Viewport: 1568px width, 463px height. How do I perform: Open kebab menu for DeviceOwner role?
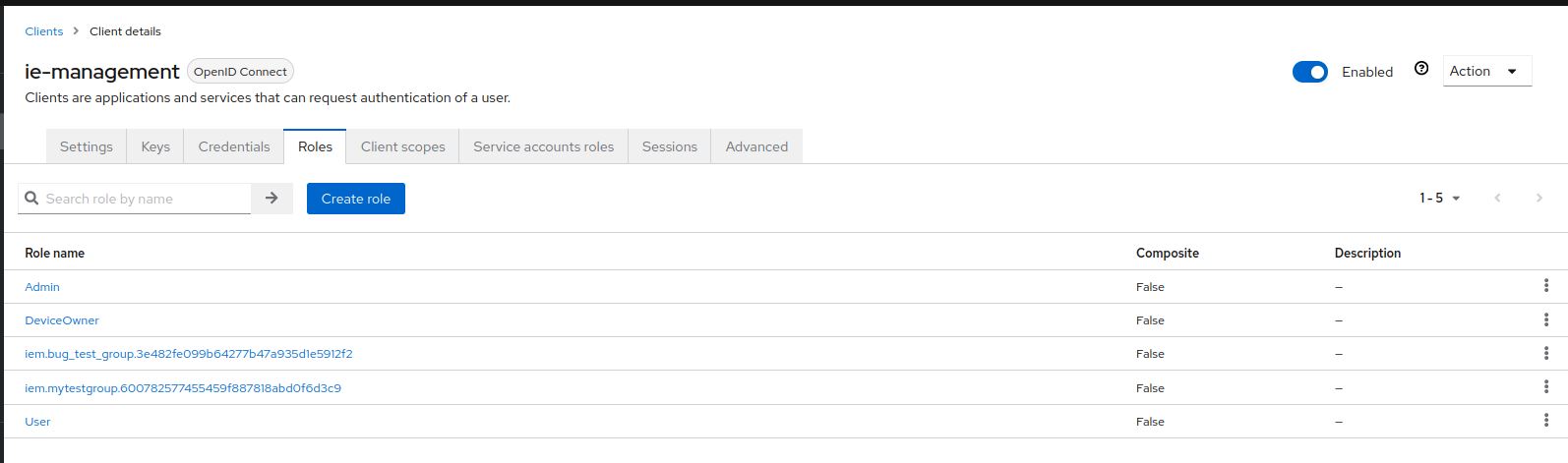(x=1545, y=320)
